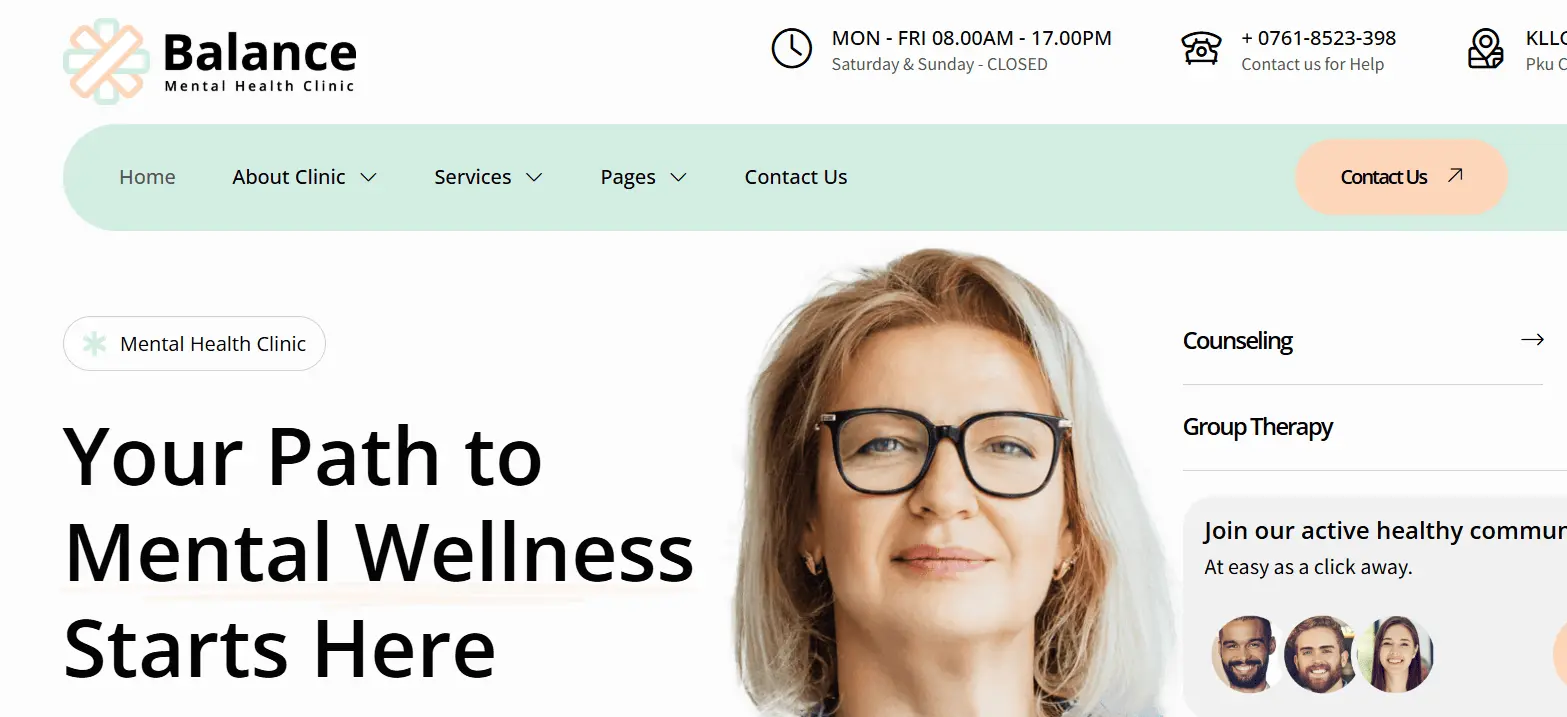Image resolution: width=1567 pixels, height=717 pixels.
Task: Click the arrow icon next to Counseling
Action: [x=1532, y=340]
